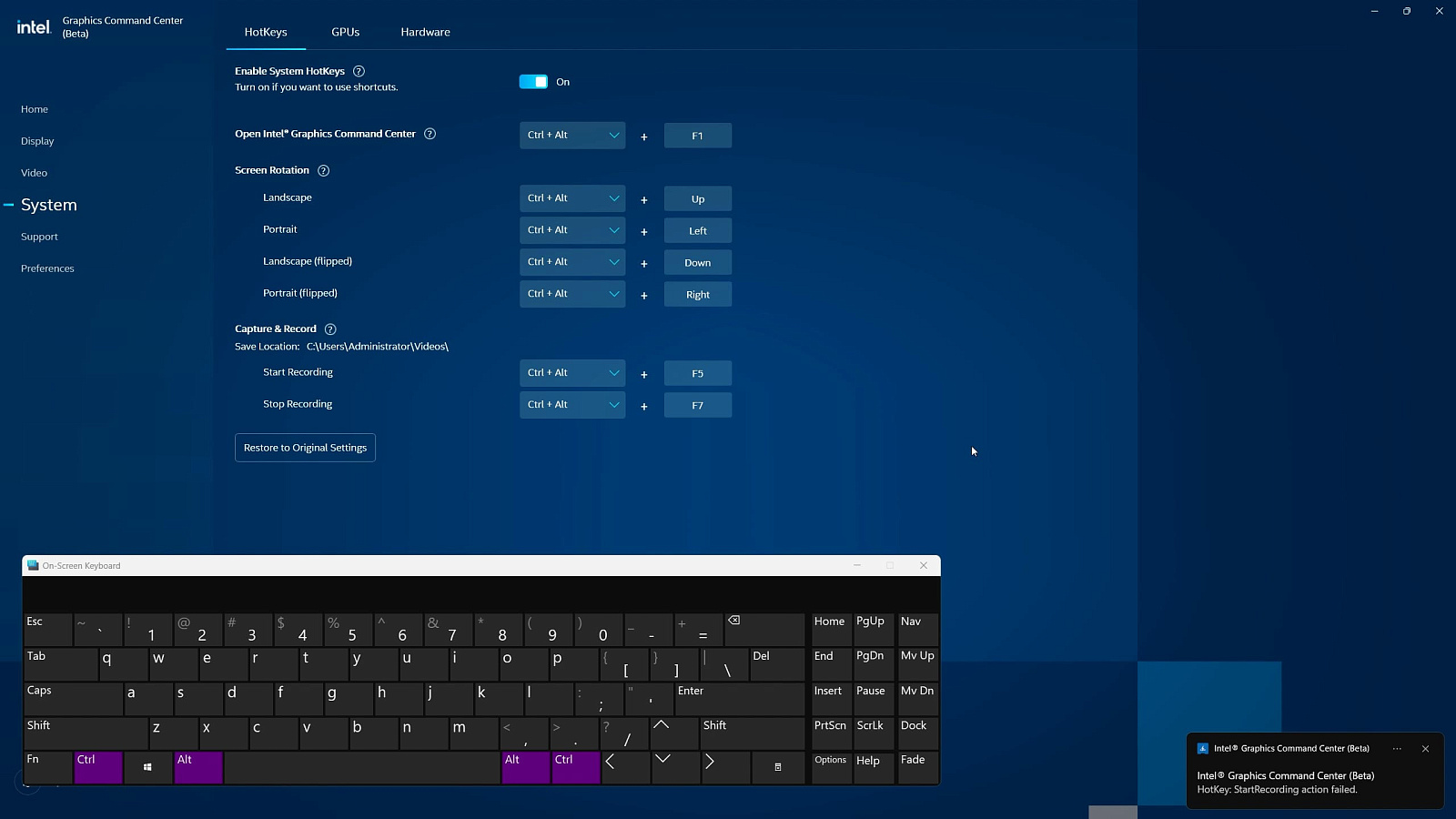1456x819 pixels.
Task: Click F1 key field for Open Command Center
Action: [x=698, y=136]
